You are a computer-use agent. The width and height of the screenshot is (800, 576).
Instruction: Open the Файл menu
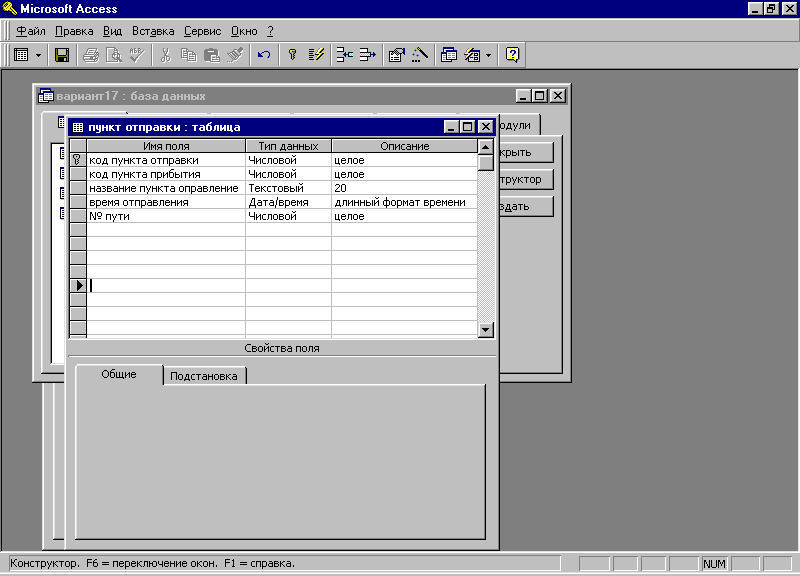(x=31, y=31)
